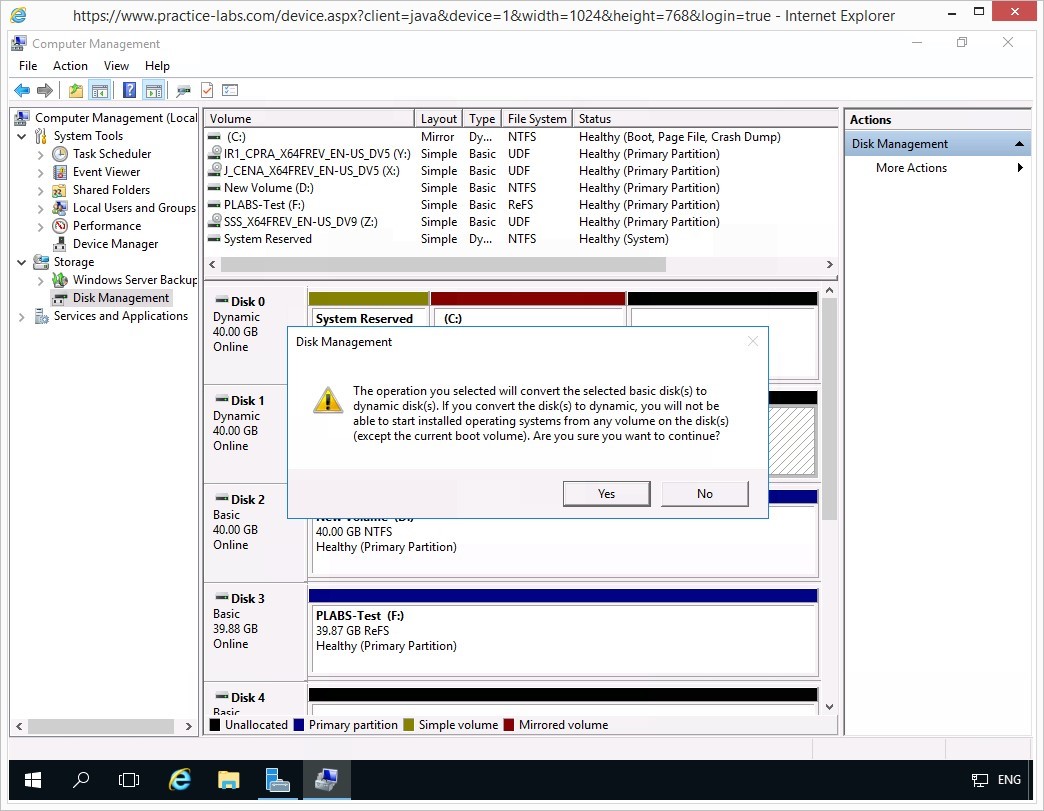Screen dimensions: 1044x811
Task: Select the Event Viewer icon in the tree
Action: (60, 172)
